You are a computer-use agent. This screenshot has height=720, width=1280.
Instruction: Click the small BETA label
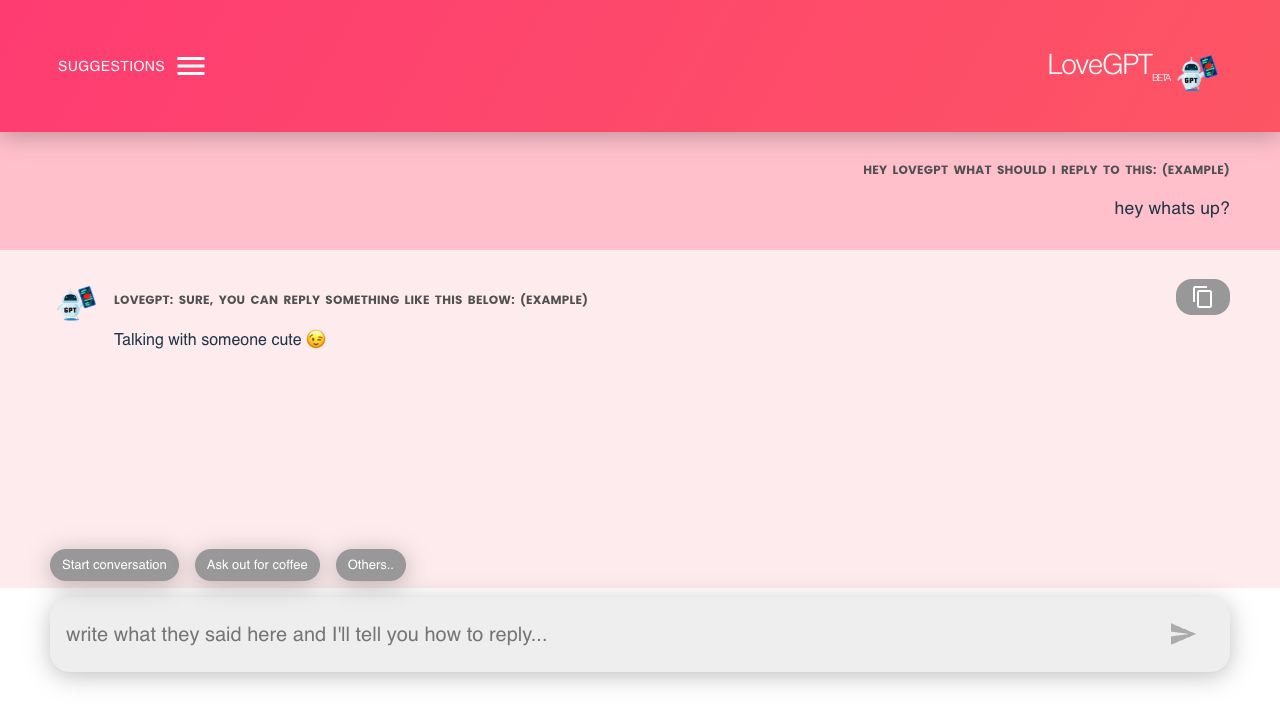[x=1161, y=78]
